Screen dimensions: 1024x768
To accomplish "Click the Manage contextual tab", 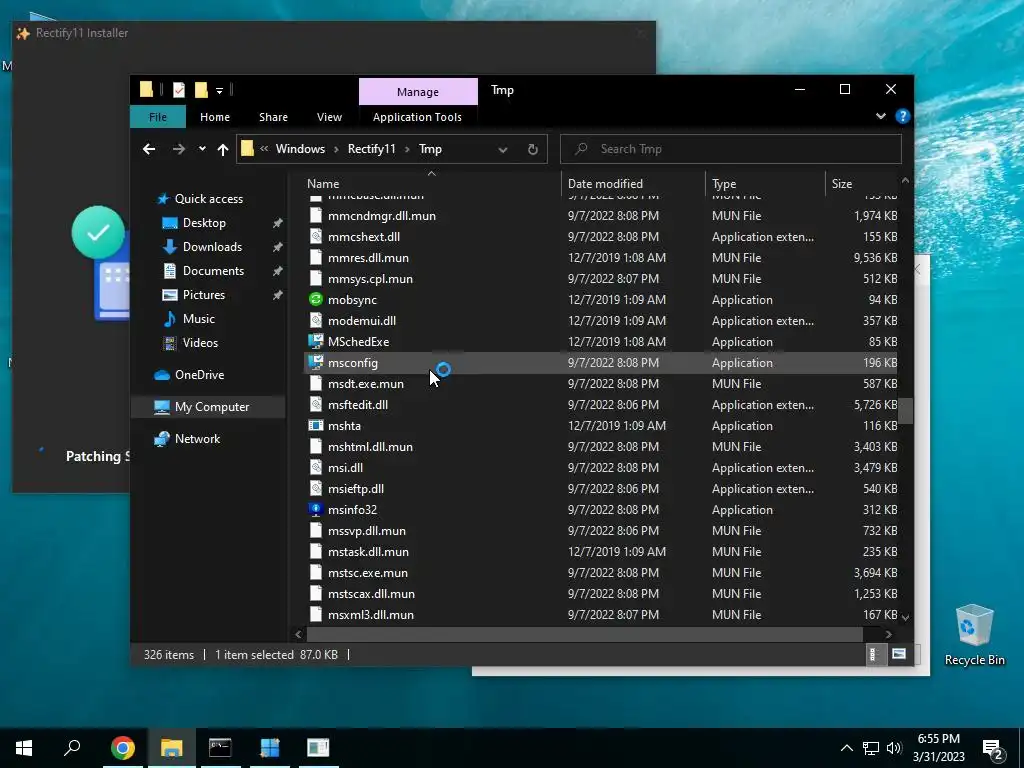I will click(418, 92).
